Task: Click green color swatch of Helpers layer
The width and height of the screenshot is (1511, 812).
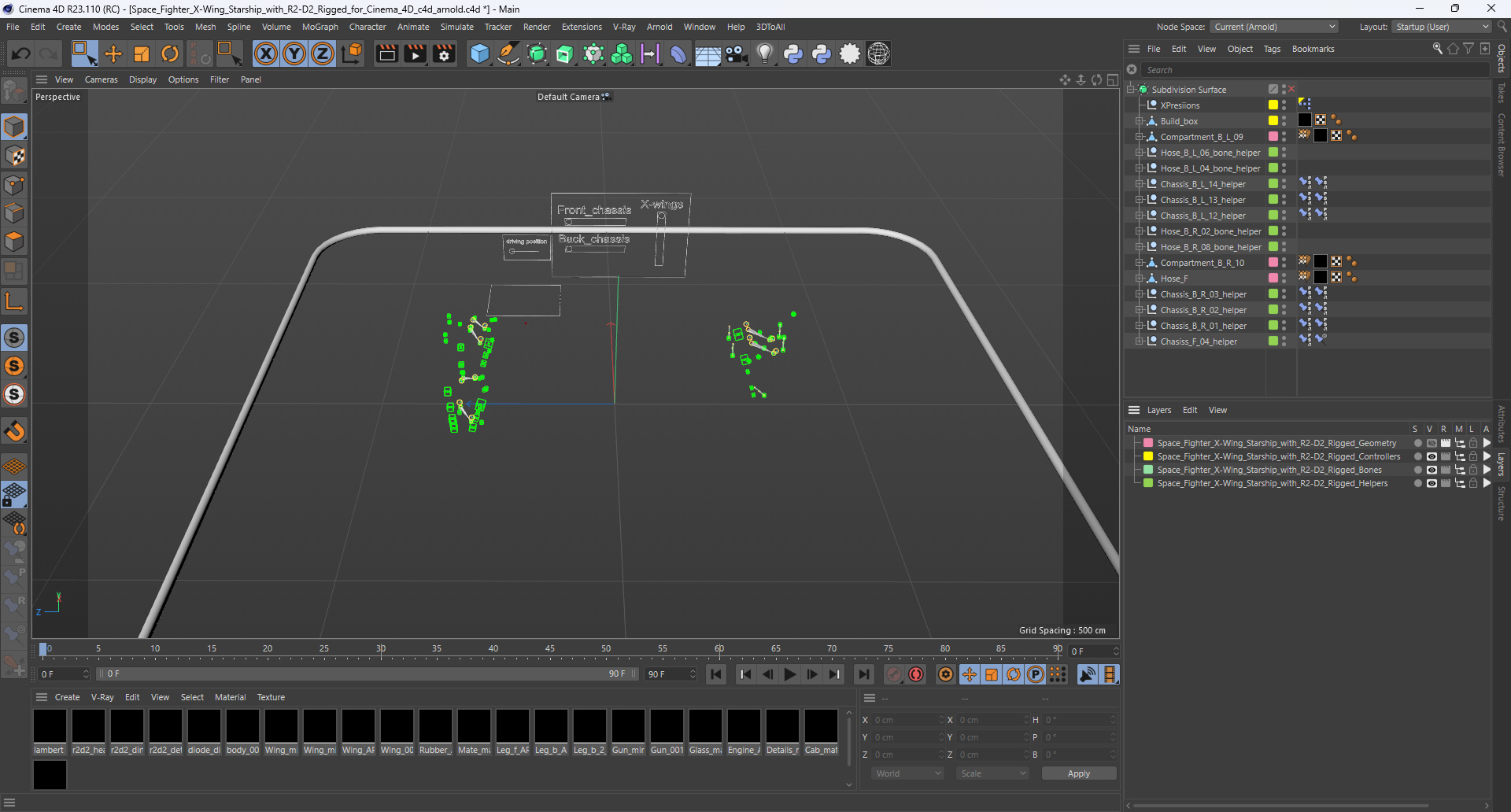Action: [x=1148, y=483]
